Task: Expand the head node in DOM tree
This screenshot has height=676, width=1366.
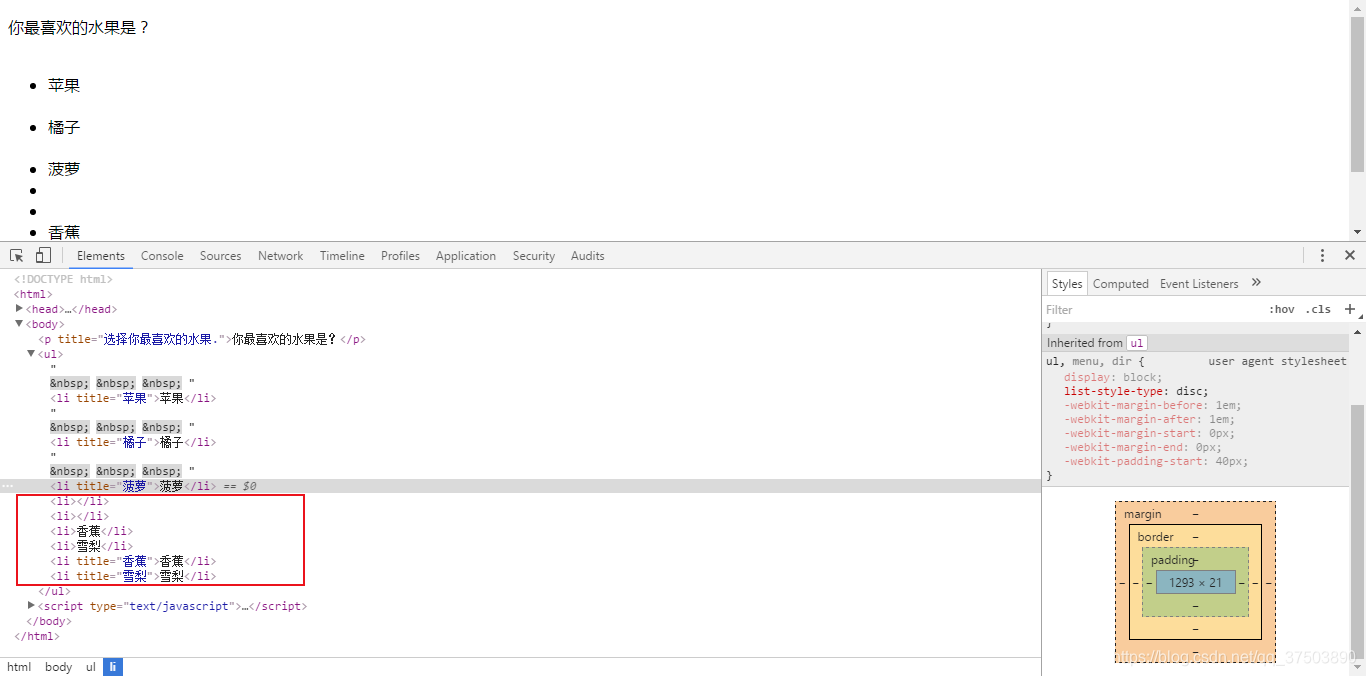Action: (x=19, y=309)
